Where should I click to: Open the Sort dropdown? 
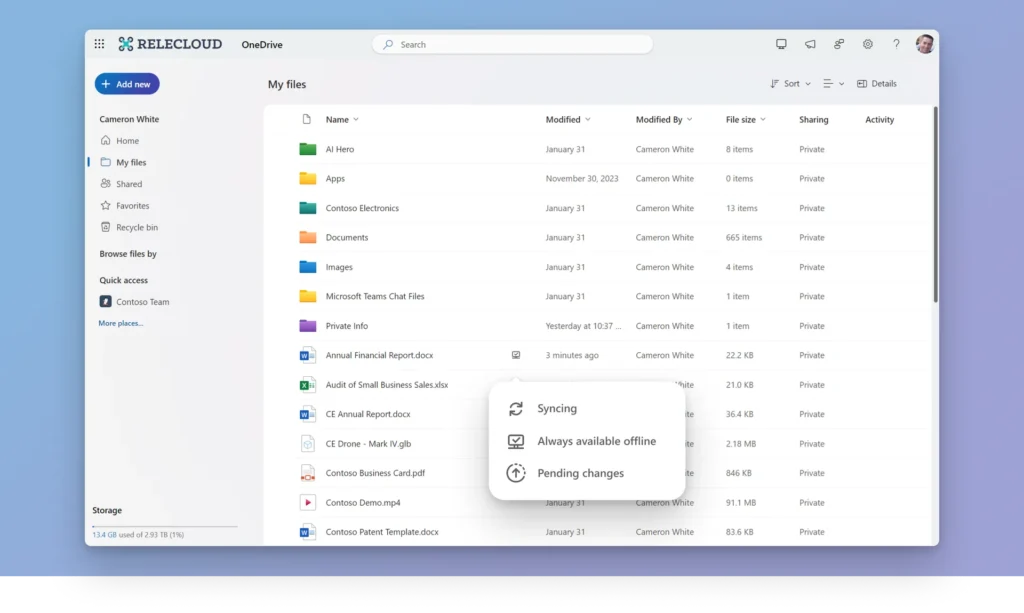coord(790,84)
